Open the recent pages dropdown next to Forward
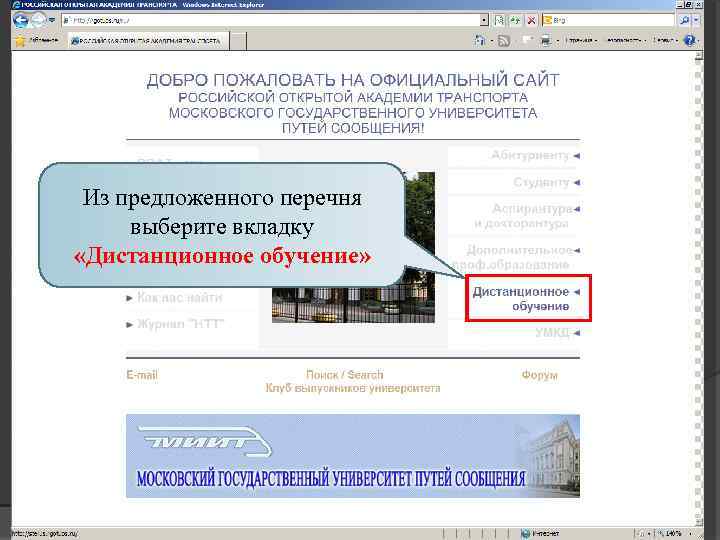Screen dimensions: 720x540 click(51, 20)
